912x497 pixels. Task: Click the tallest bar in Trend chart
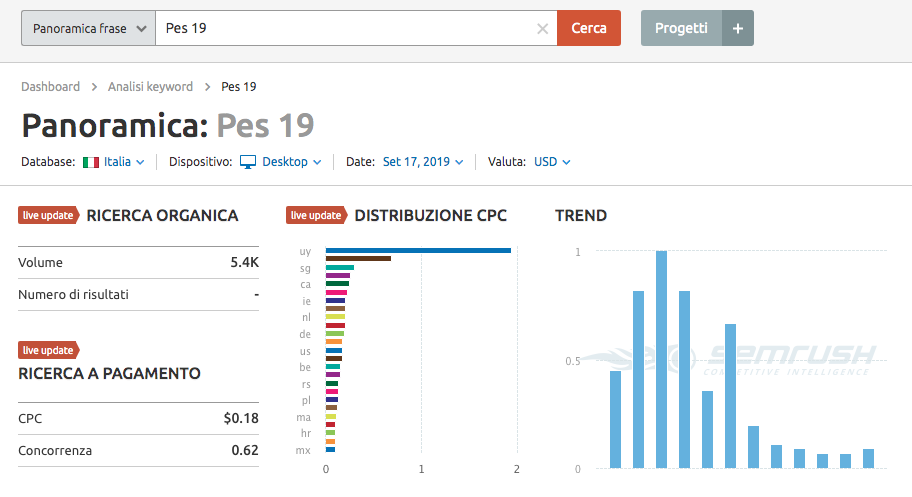pyautogui.click(x=661, y=360)
